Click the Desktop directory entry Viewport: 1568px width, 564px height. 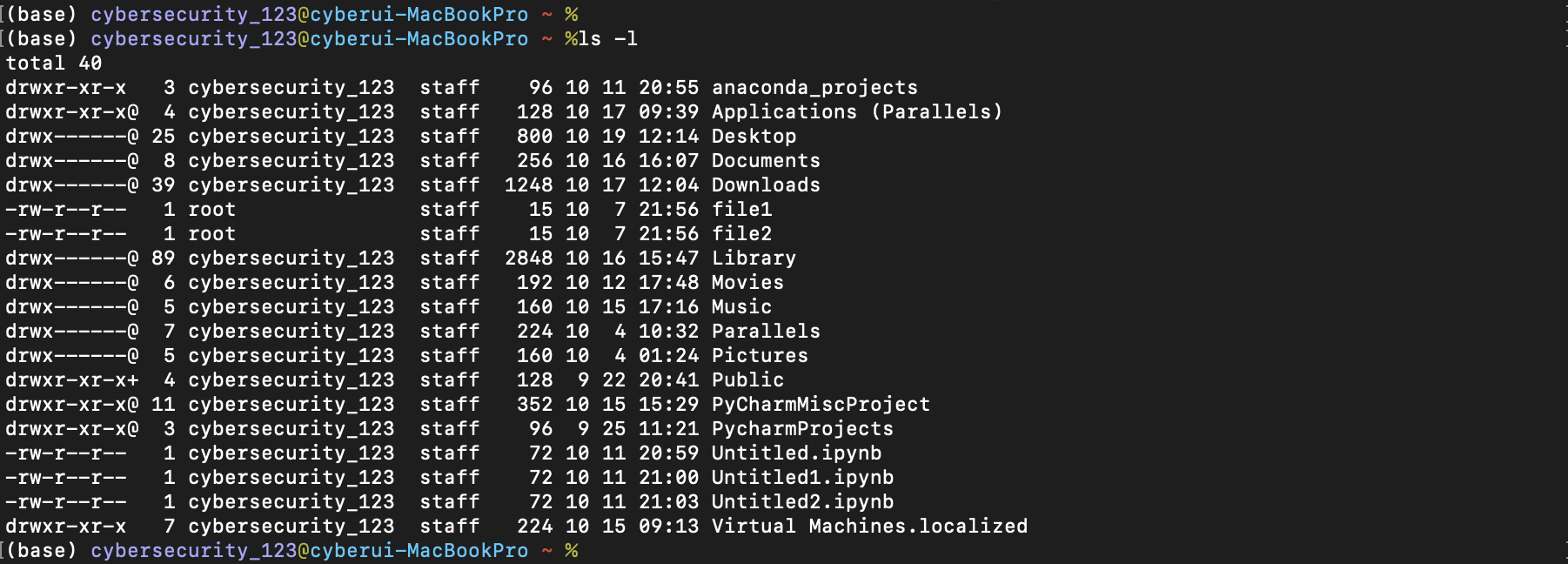pos(754,137)
